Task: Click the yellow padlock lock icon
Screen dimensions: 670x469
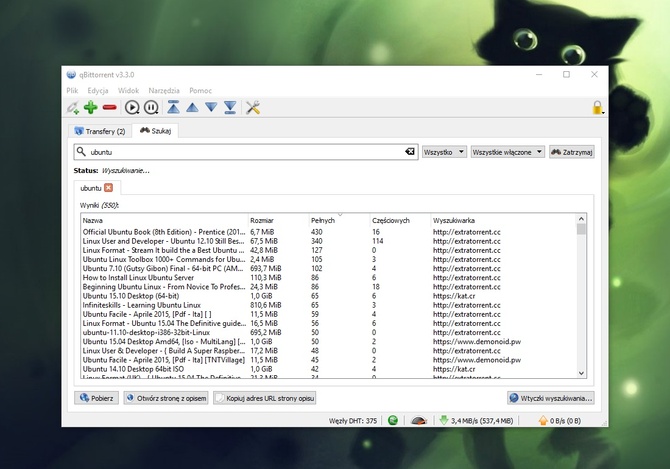Action: coord(597,108)
